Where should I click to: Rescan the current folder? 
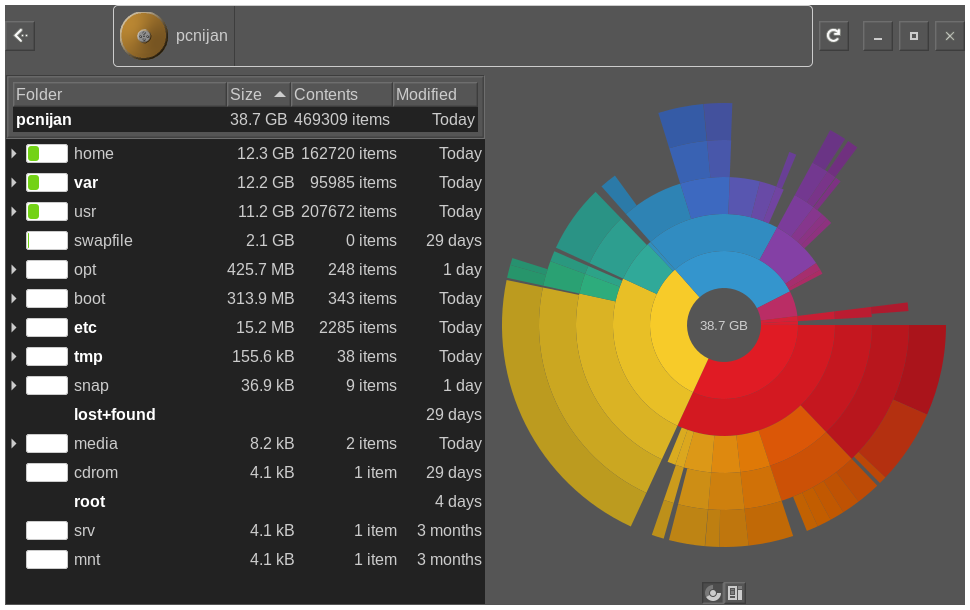(833, 36)
